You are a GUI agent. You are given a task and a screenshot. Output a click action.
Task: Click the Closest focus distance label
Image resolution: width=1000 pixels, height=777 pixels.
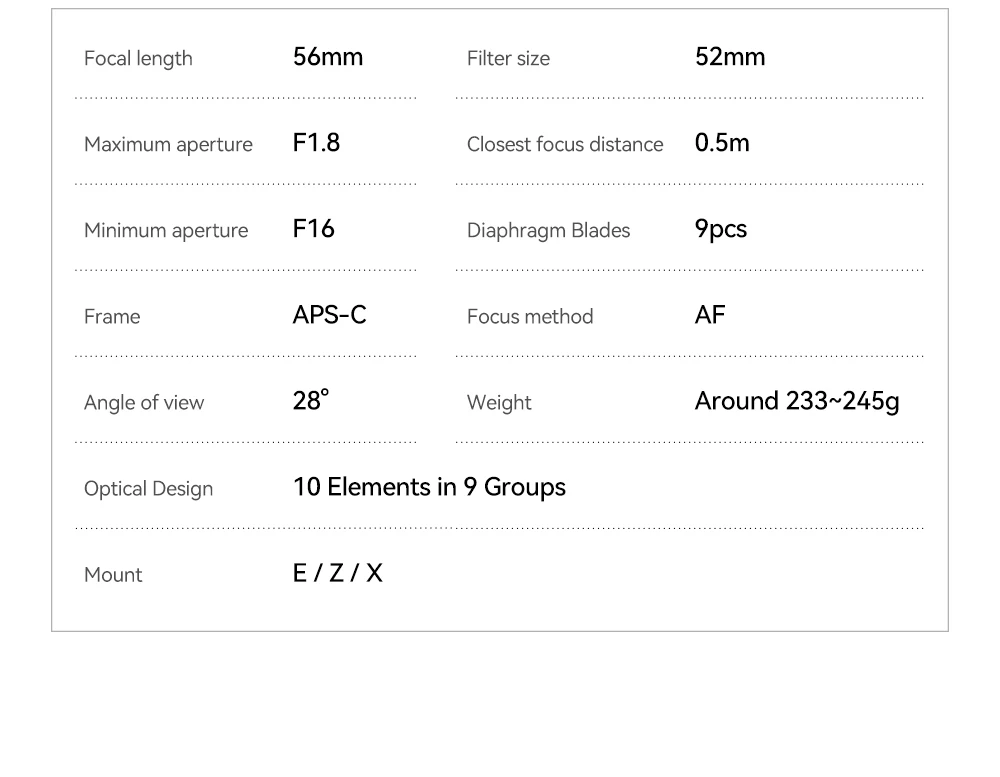[x=565, y=145]
